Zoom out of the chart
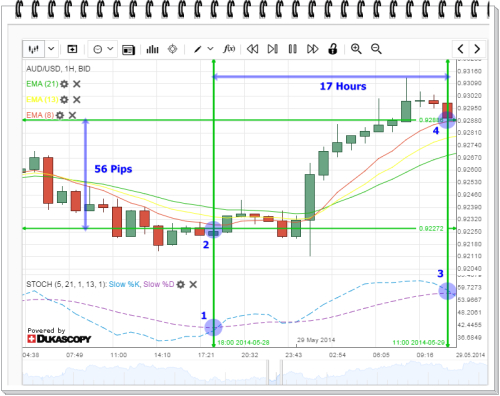 (x=376, y=49)
